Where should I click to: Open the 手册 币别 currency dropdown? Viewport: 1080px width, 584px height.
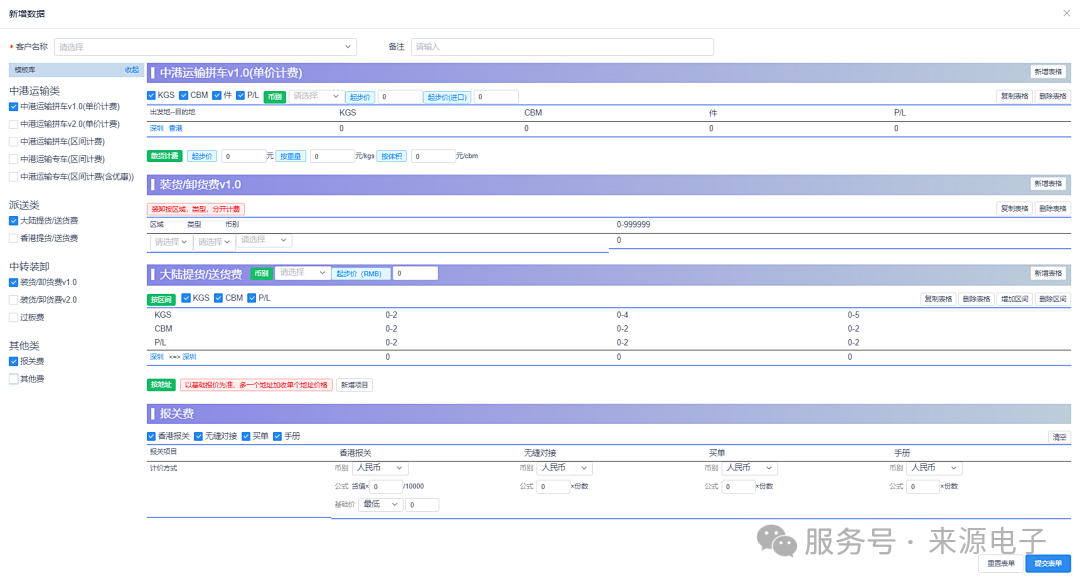pos(934,468)
